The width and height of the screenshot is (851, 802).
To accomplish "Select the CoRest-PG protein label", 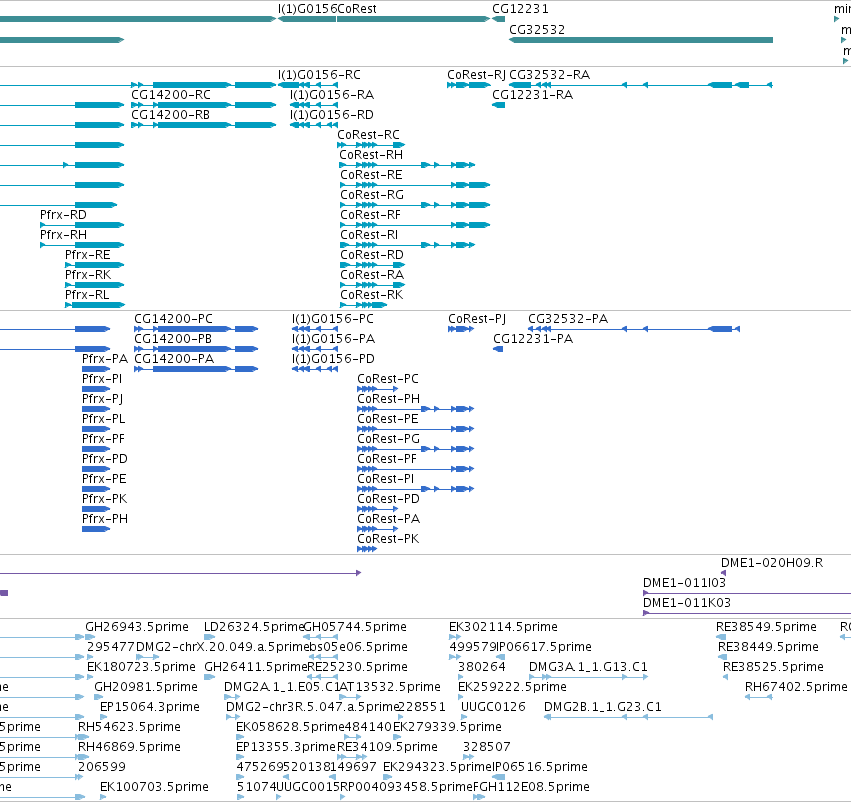I will (389, 439).
